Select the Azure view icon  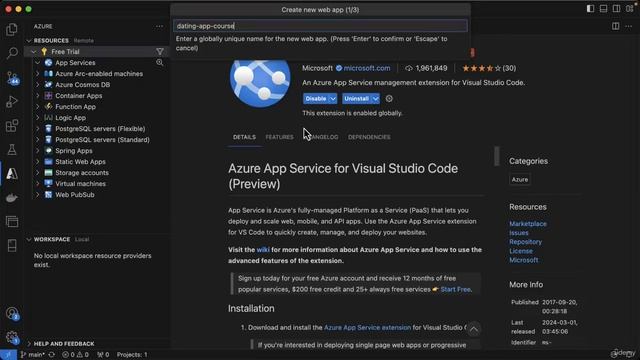click(12, 174)
